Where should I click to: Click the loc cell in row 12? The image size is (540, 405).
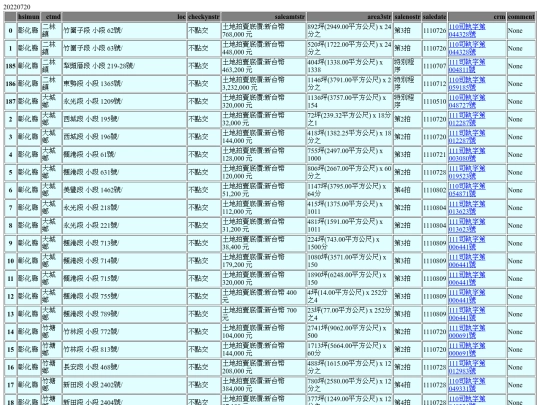coord(124,296)
